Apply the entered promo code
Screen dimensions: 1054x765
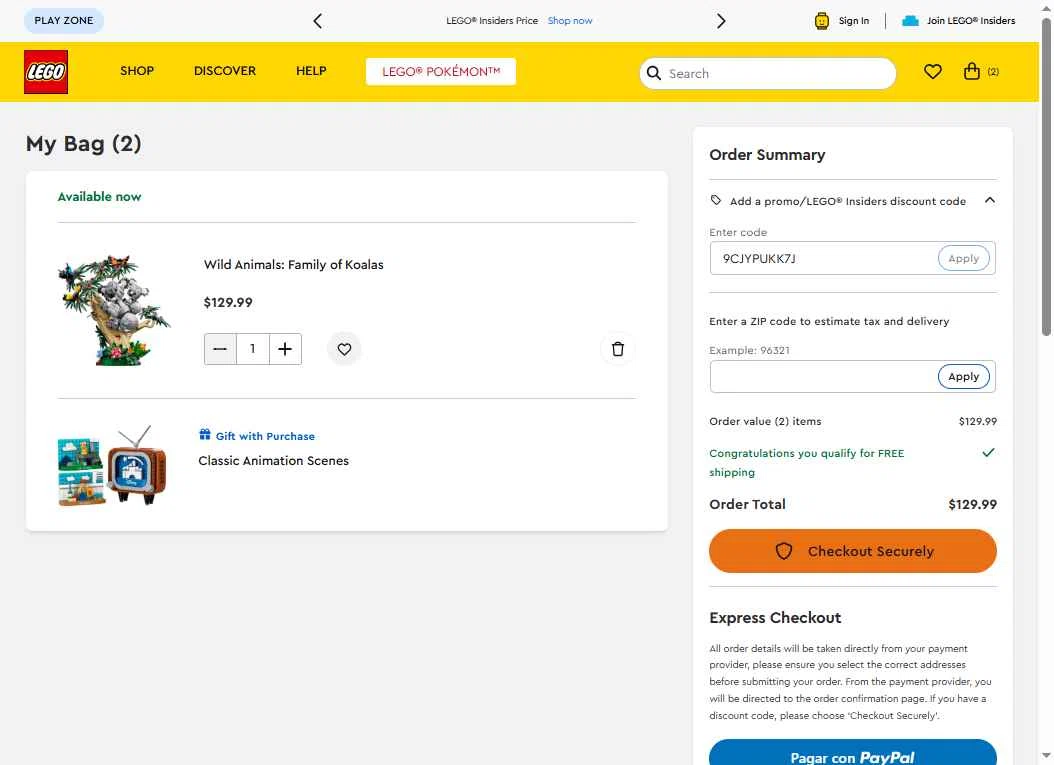click(x=963, y=258)
